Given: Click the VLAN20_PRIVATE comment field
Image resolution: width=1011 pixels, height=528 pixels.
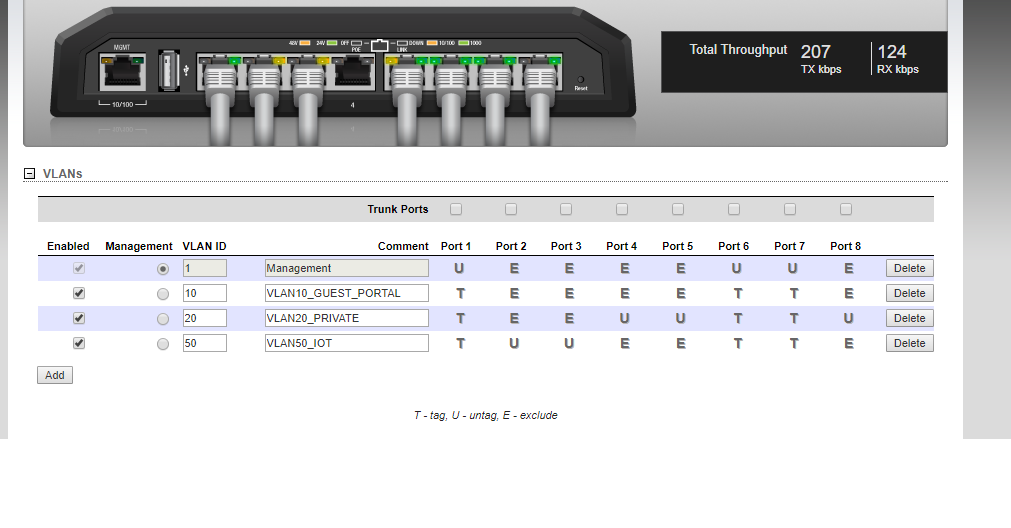Looking at the screenshot, I should pos(346,318).
